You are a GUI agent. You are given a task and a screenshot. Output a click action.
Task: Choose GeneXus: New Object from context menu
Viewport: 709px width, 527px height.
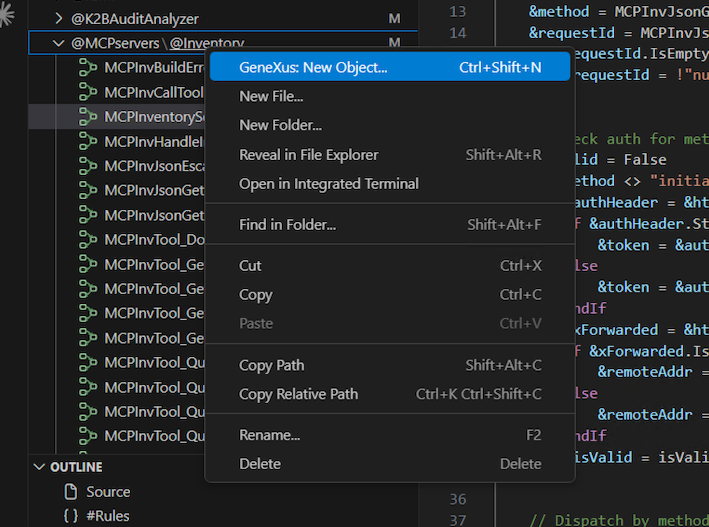point(313,68)
